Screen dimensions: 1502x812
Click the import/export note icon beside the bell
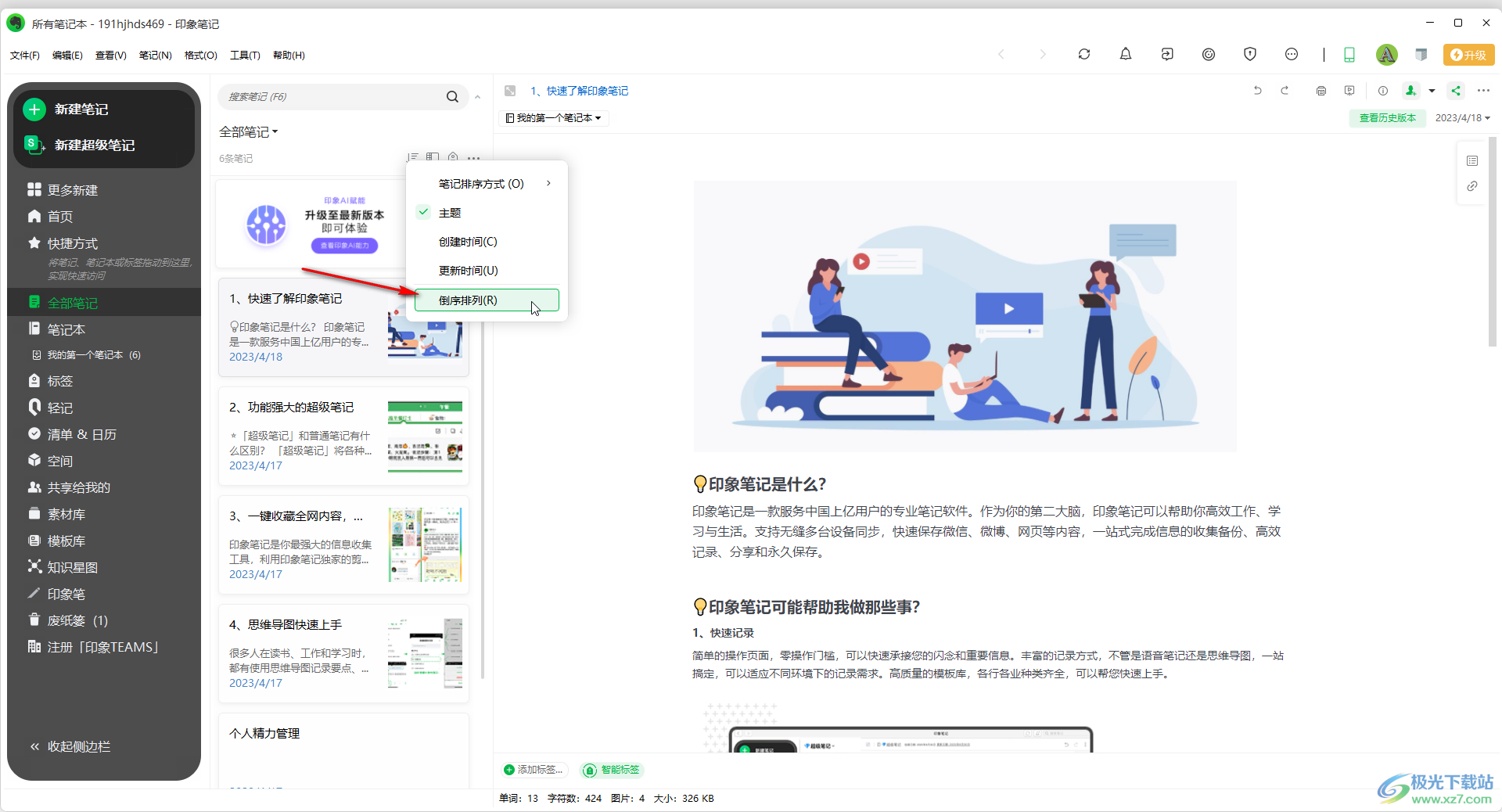[1167, 54]
